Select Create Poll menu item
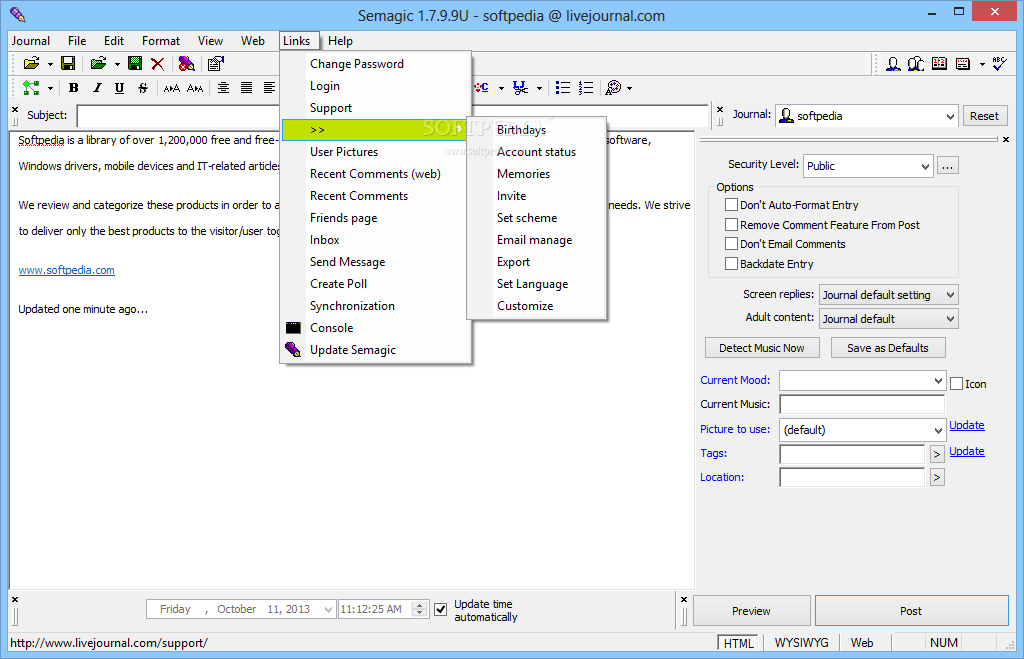Viewport: 1024px width, 659px height. click(338, 284)
